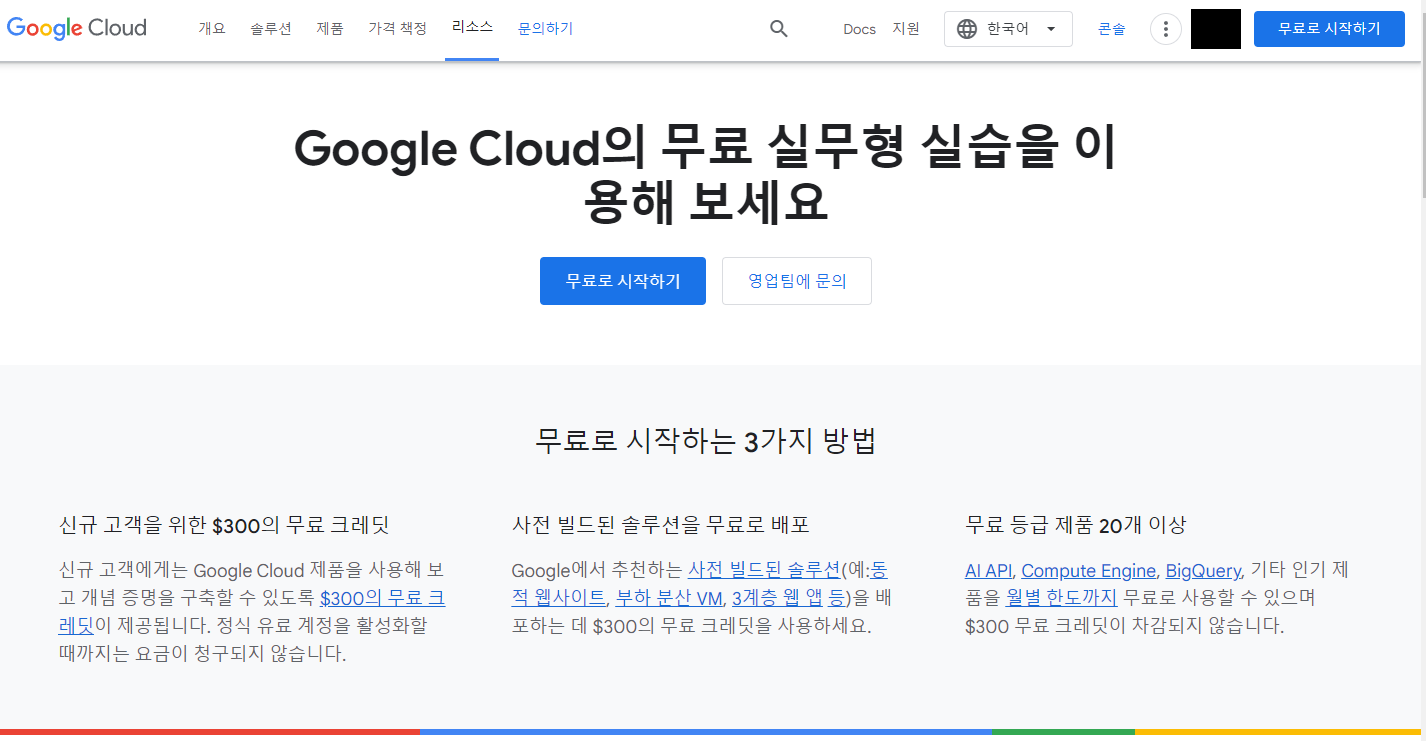Click the globe icon in language selector
Viewport: 1426px width, 741px height.
click(967, 29)
